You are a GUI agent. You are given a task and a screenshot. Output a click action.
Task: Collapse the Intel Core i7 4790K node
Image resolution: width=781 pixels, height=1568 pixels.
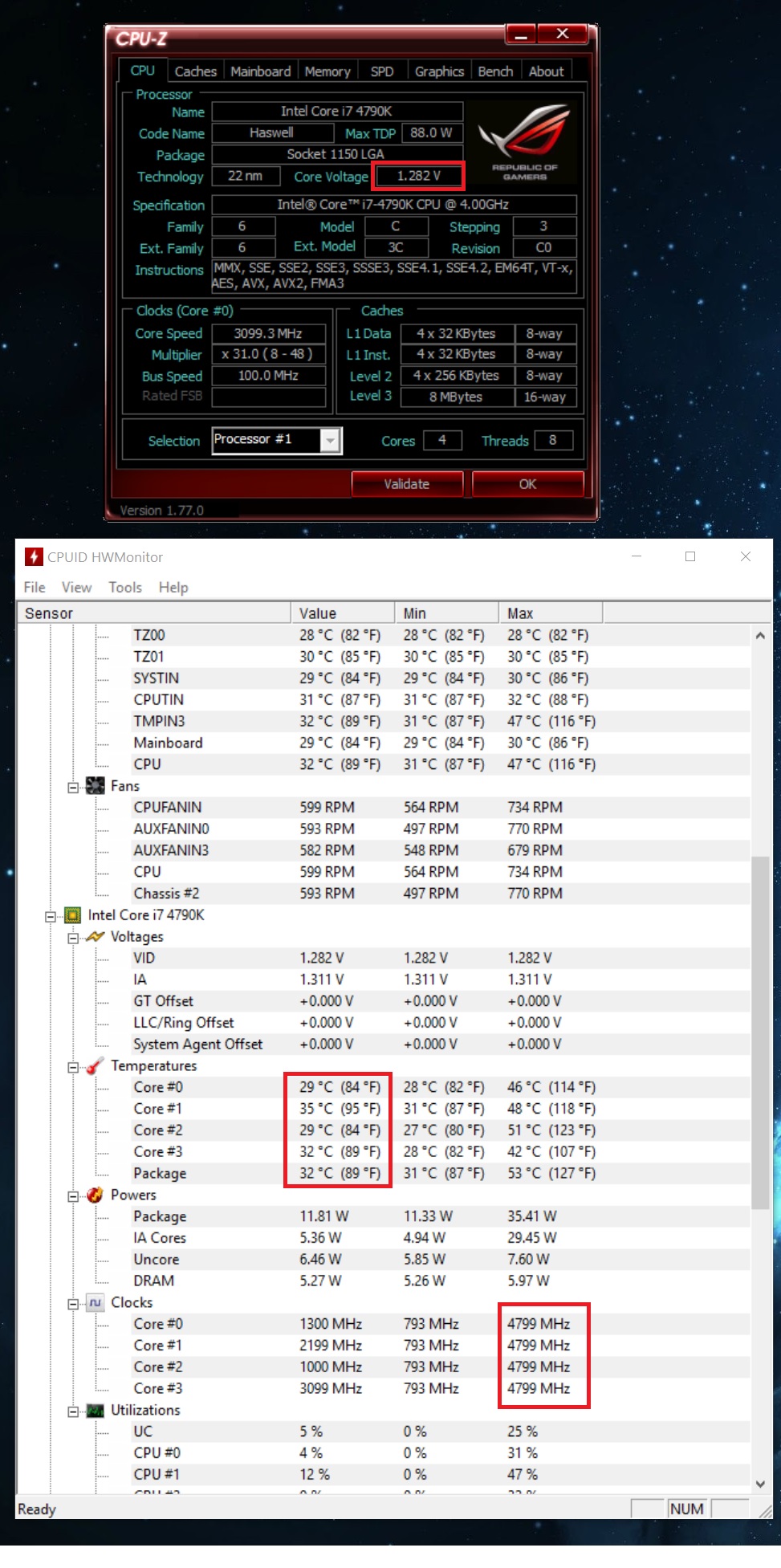click(51, 916)
